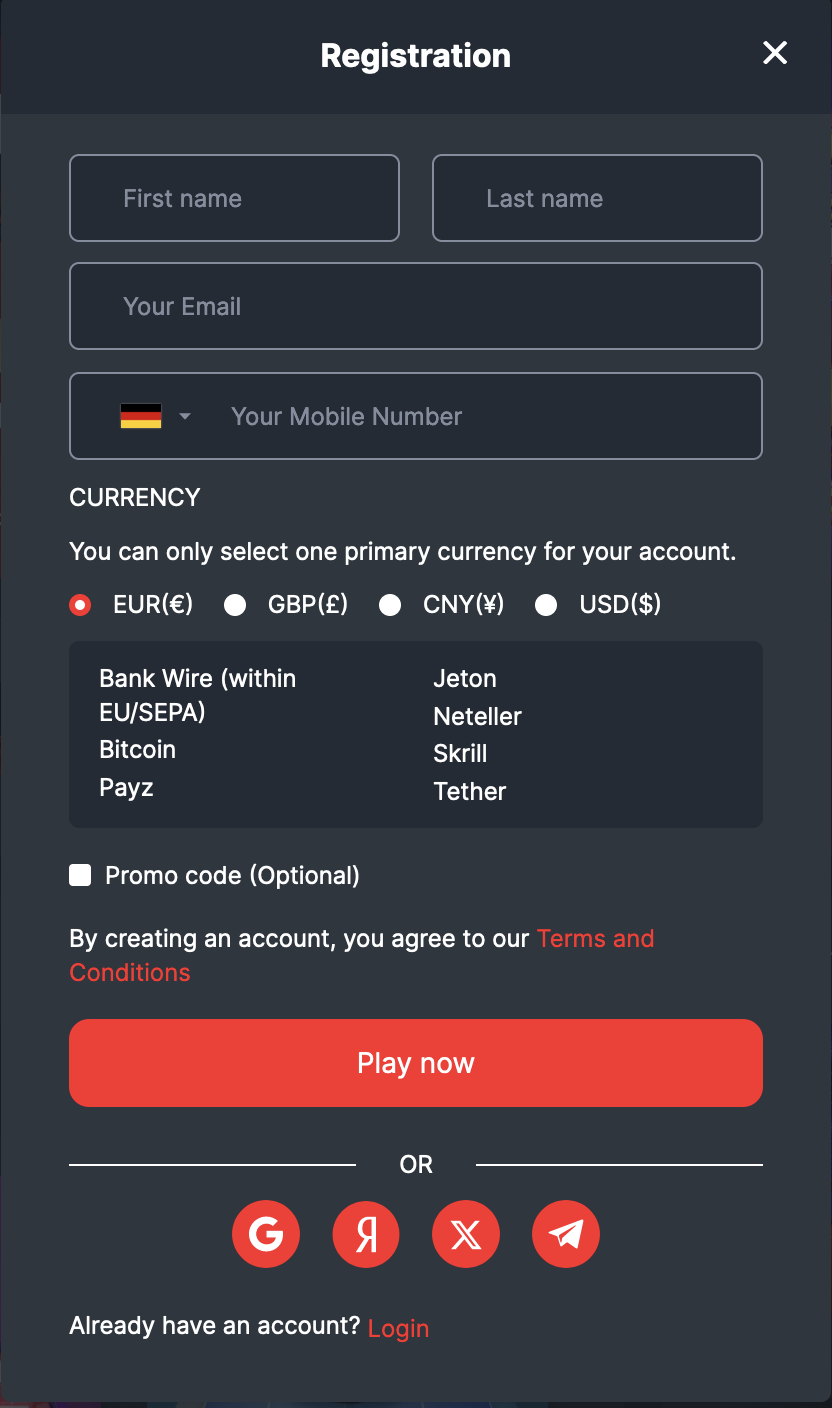Enable the Promo code checkbox
The width and height of the screenshot is (832, 1408).
pyautogui.click(x=80, y=876)
